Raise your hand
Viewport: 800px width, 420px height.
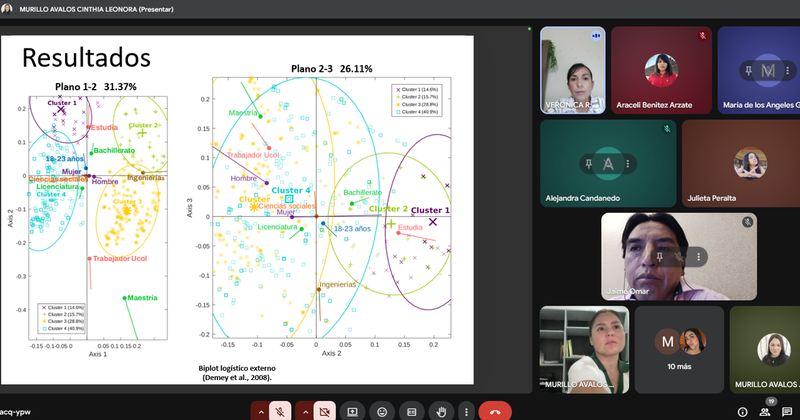[x=440, y=411]
